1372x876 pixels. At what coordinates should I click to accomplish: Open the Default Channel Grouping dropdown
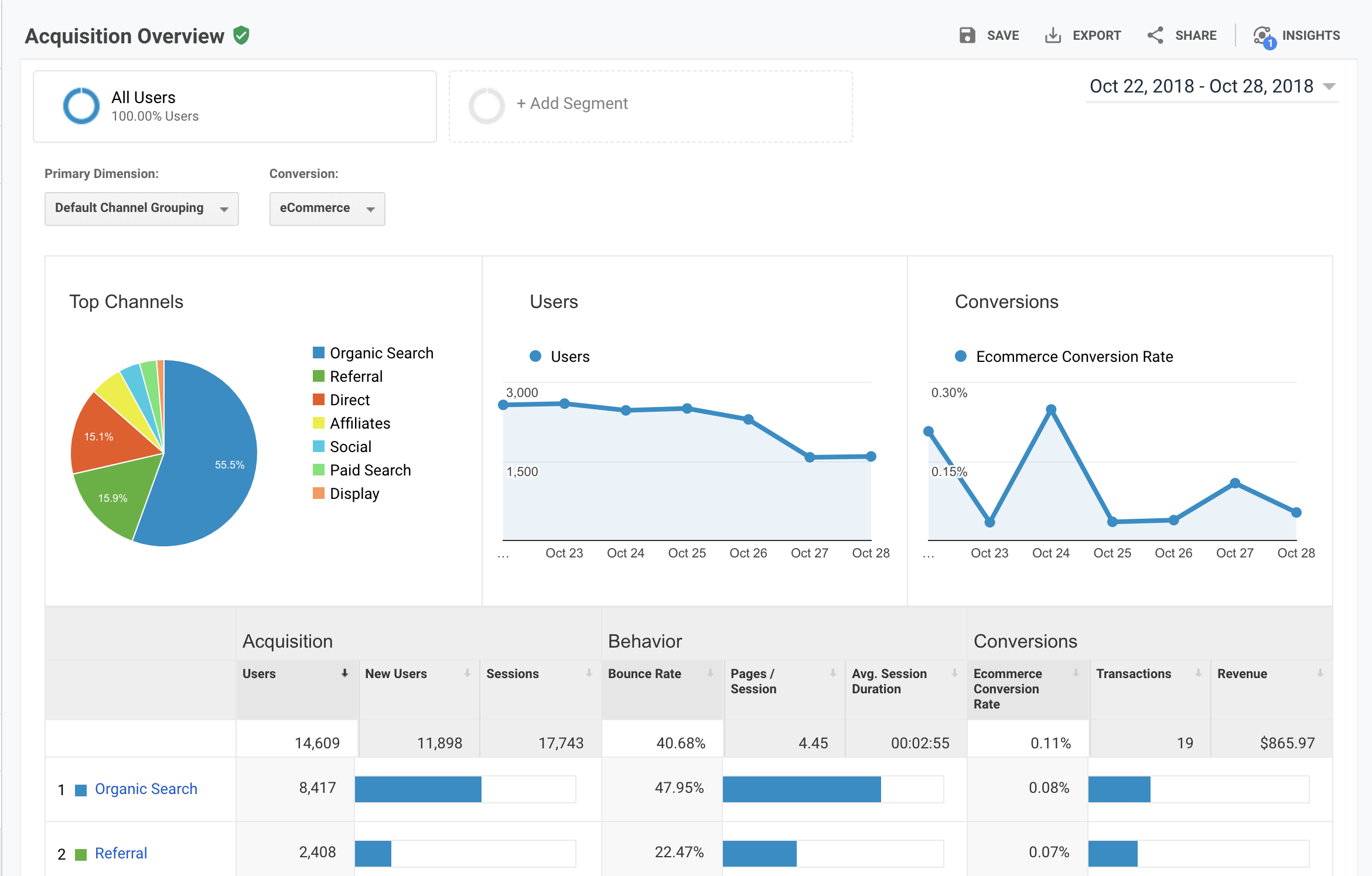point(142,208)
